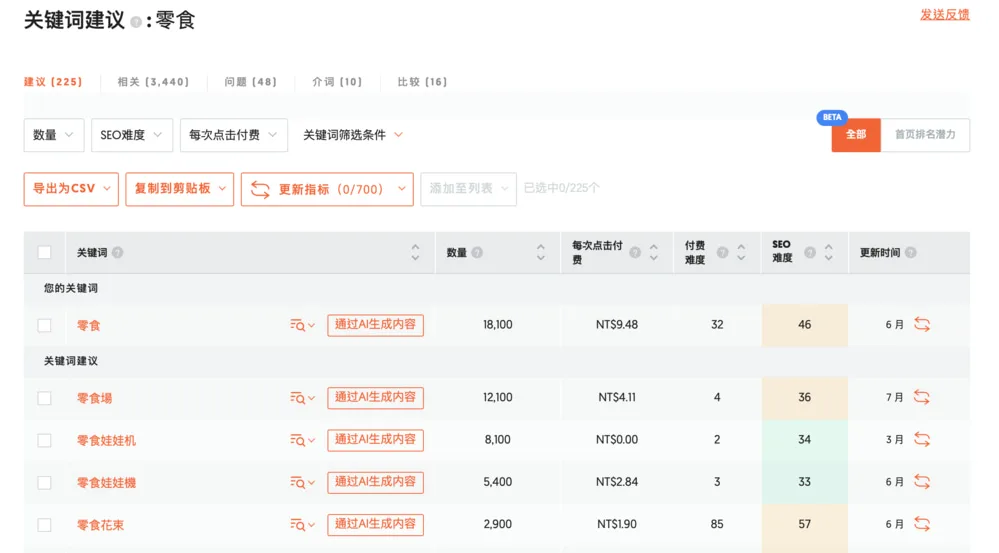Switch to 比较 (16) tab
The image size is (999, 553).
pos(422,82)
